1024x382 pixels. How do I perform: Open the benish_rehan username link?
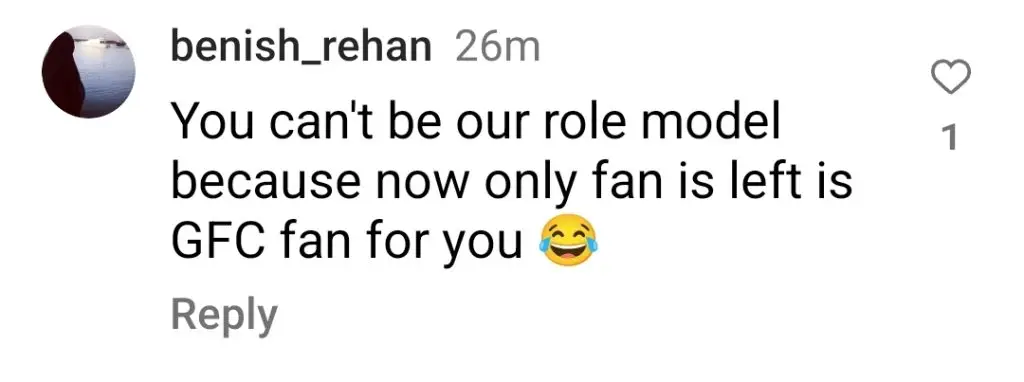coord(301,48)
